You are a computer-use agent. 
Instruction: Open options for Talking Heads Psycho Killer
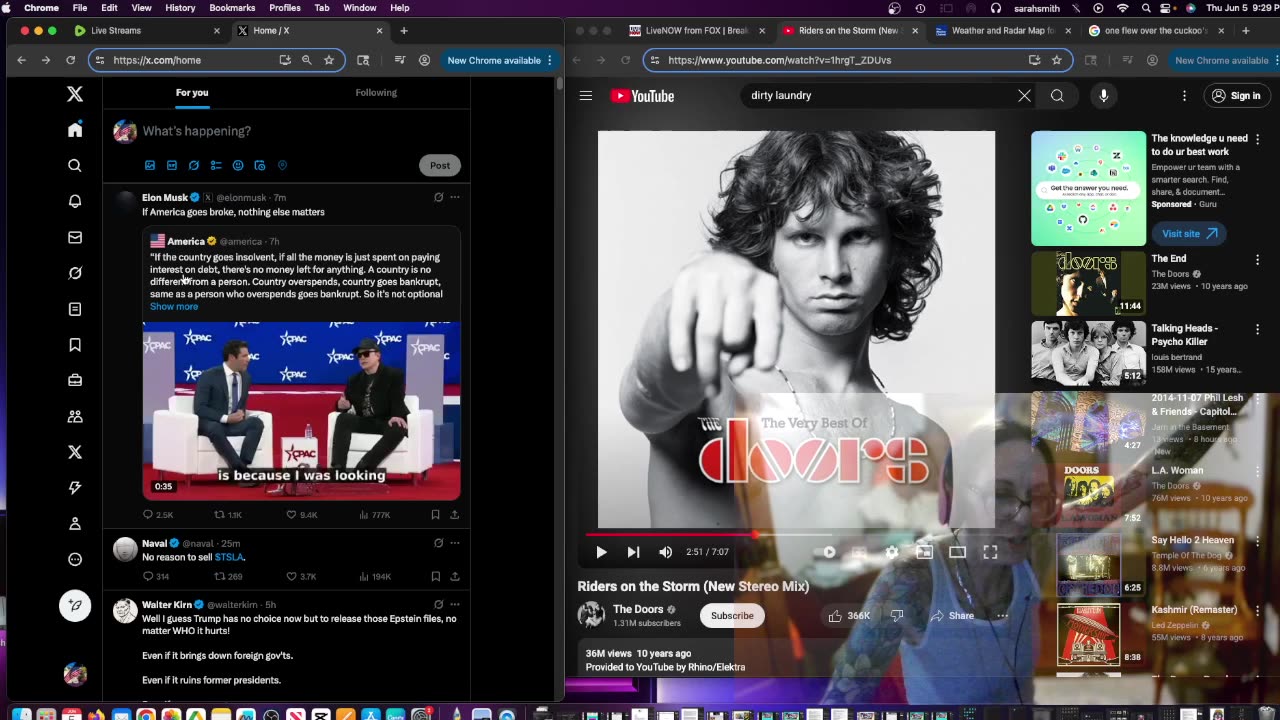tap(1258, 329)
